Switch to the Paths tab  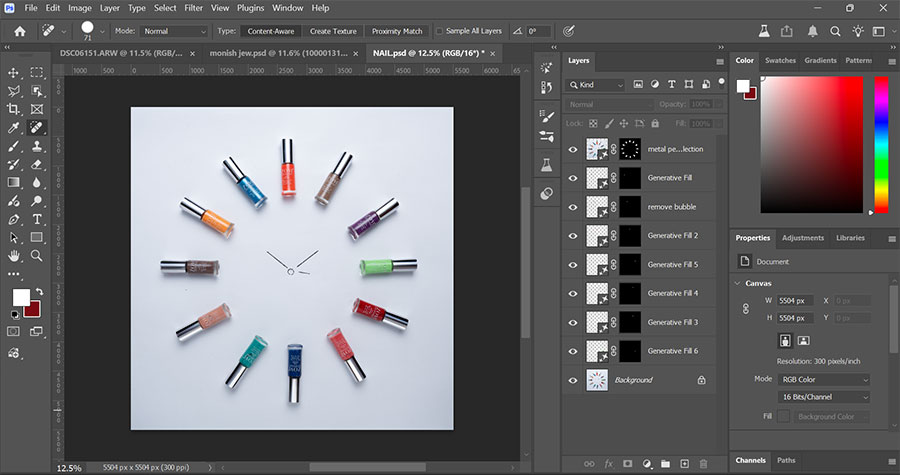786,460
